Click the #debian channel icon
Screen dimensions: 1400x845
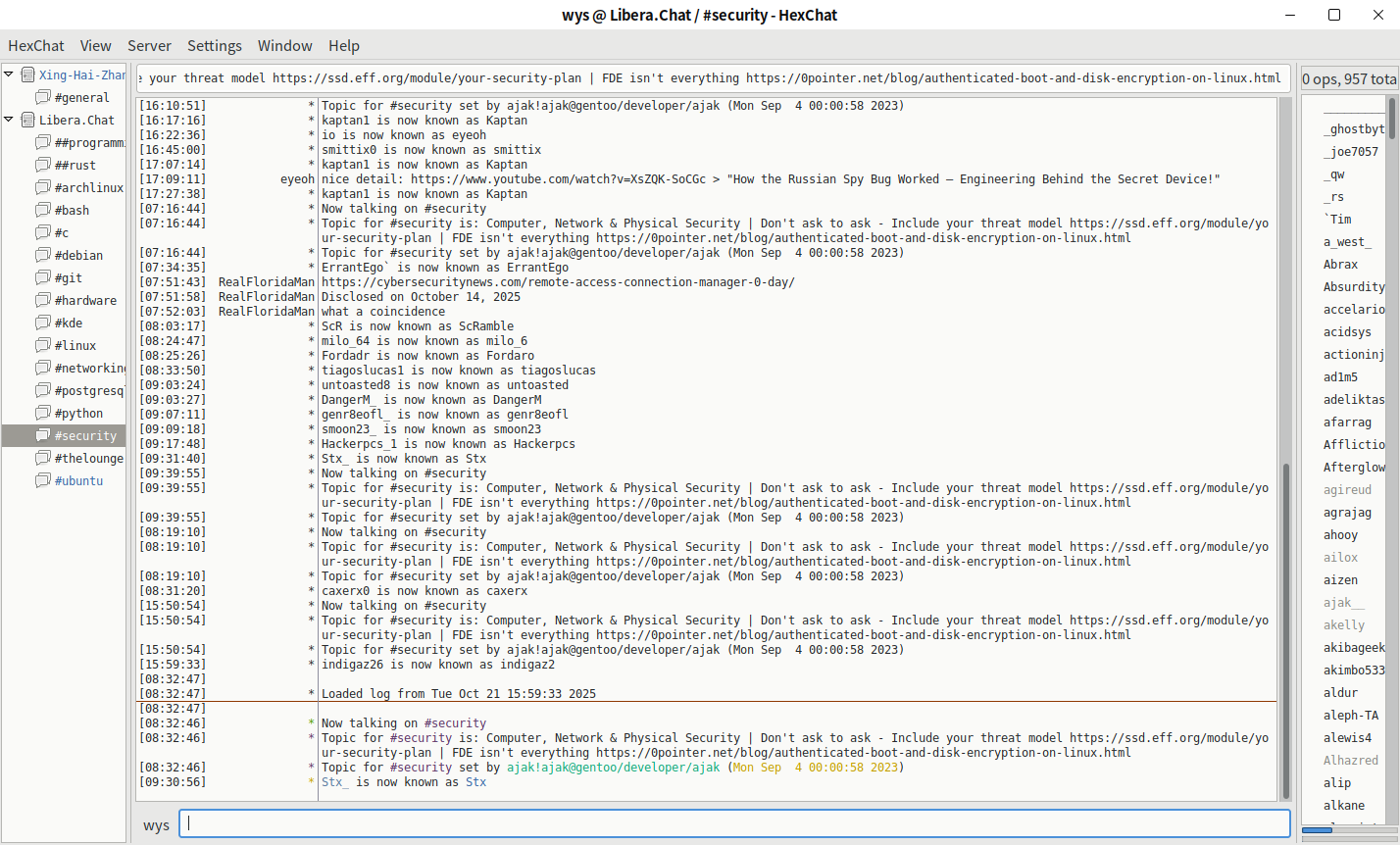point(43,255)
